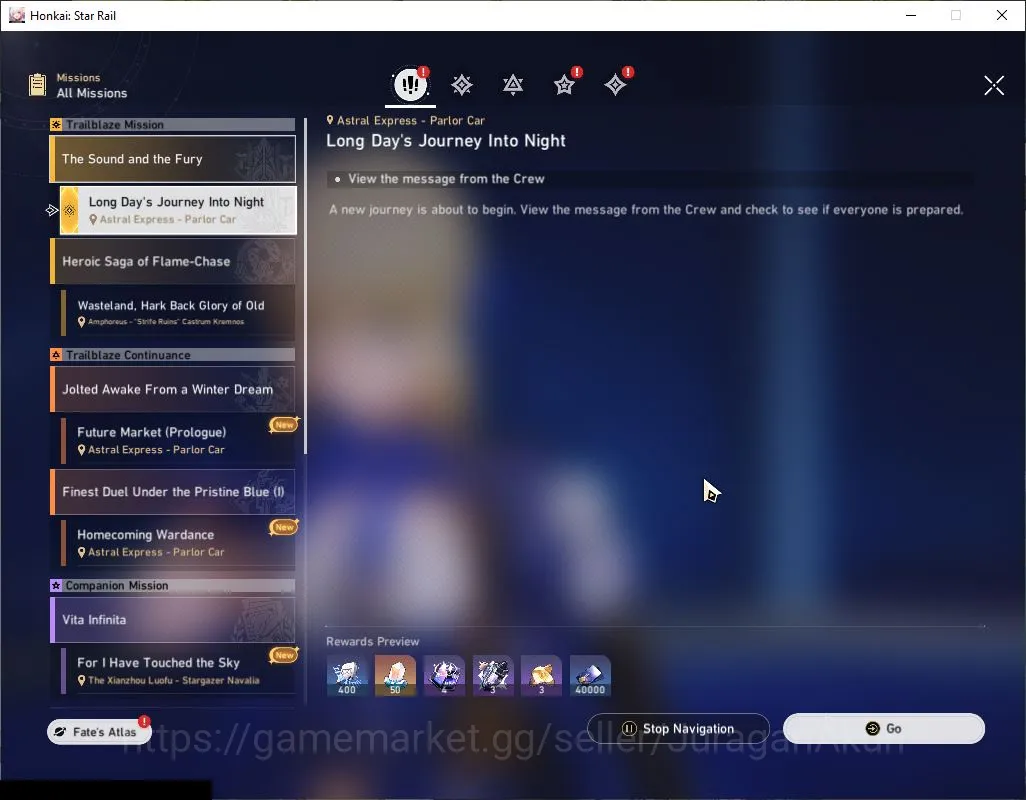Click location pin under Wasteland, Hark Back
The image size is (1026, 800).
pos(81,321)
